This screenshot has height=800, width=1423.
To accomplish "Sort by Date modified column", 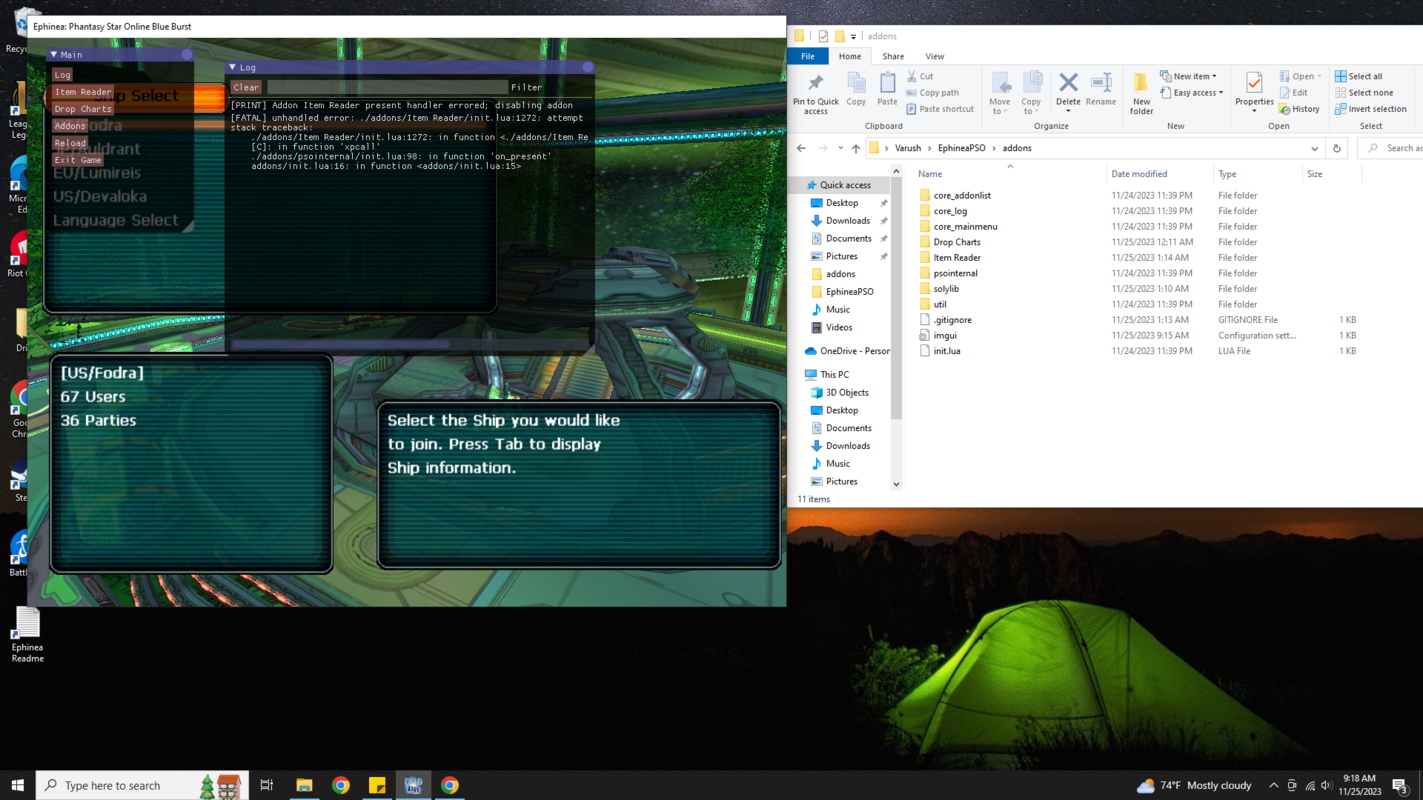I will coord(1139,174).
